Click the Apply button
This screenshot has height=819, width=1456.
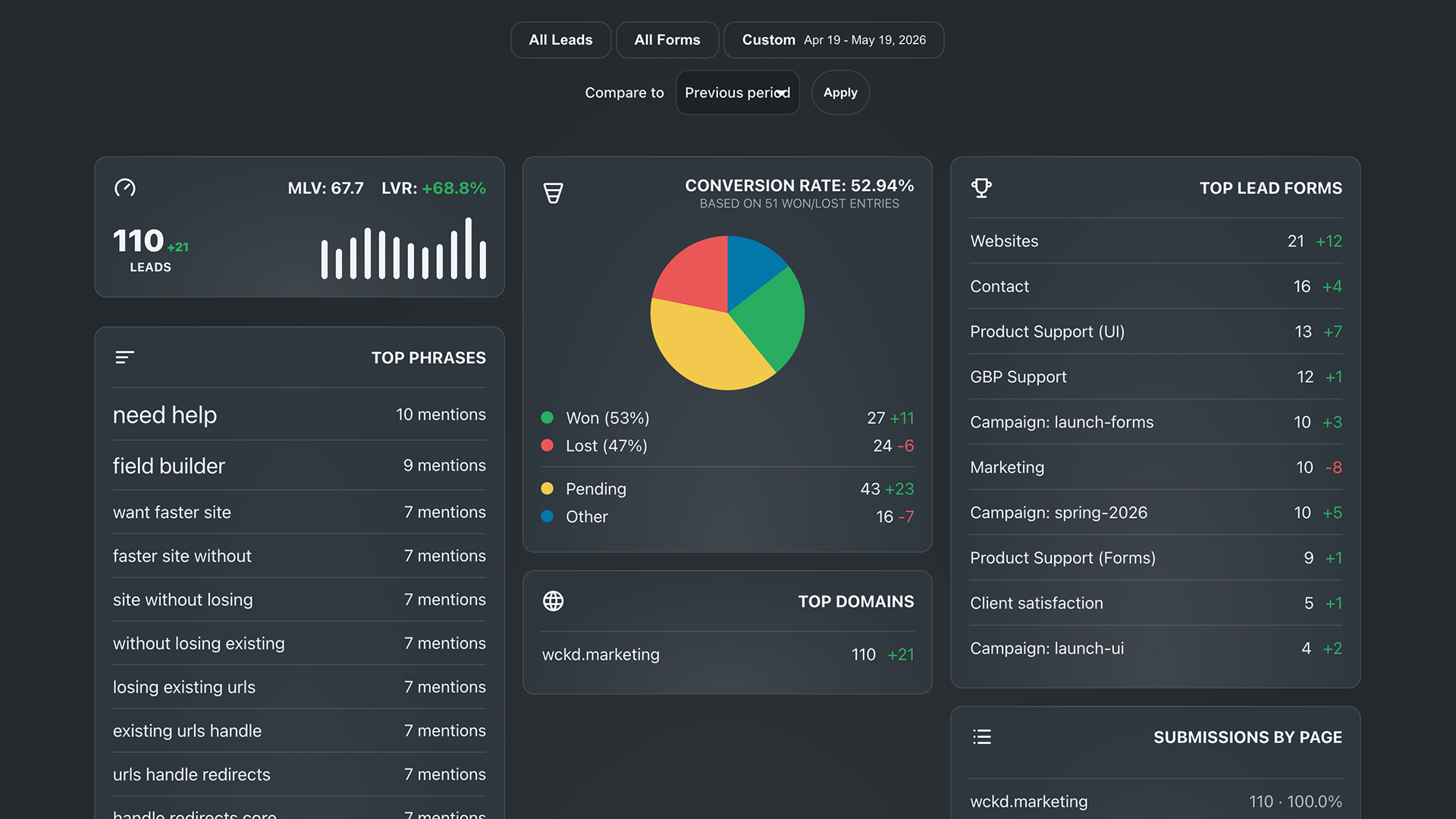click(x=840, y=93)
